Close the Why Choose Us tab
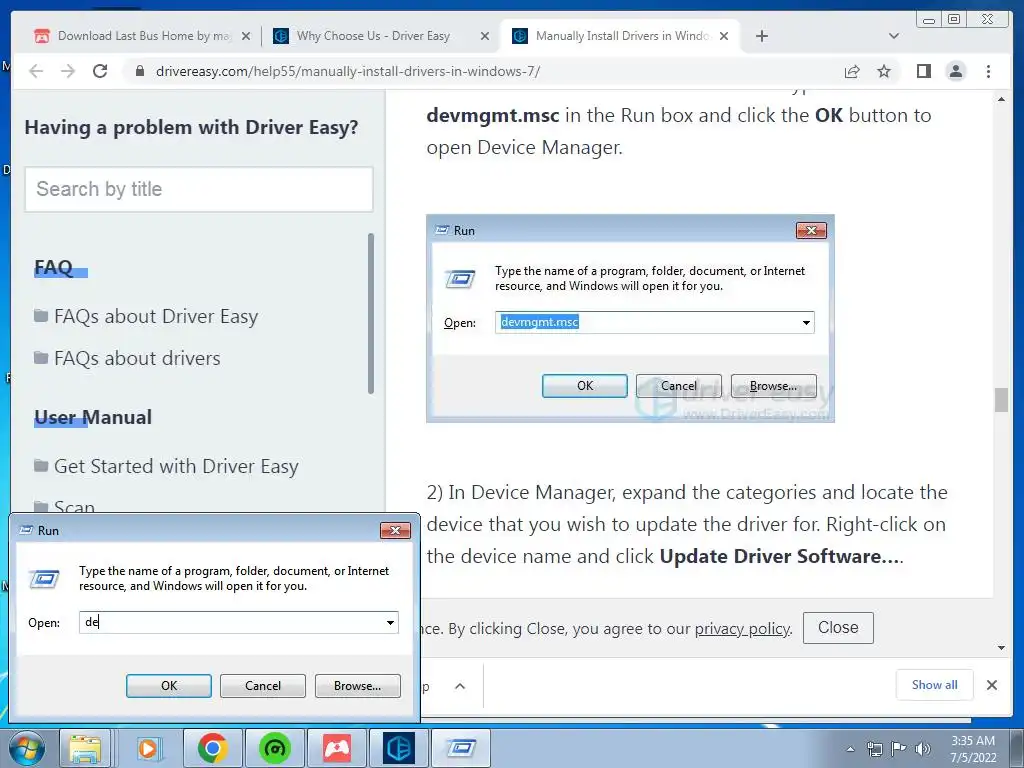Screen dimensions: 1024x768 pos(485,36)
